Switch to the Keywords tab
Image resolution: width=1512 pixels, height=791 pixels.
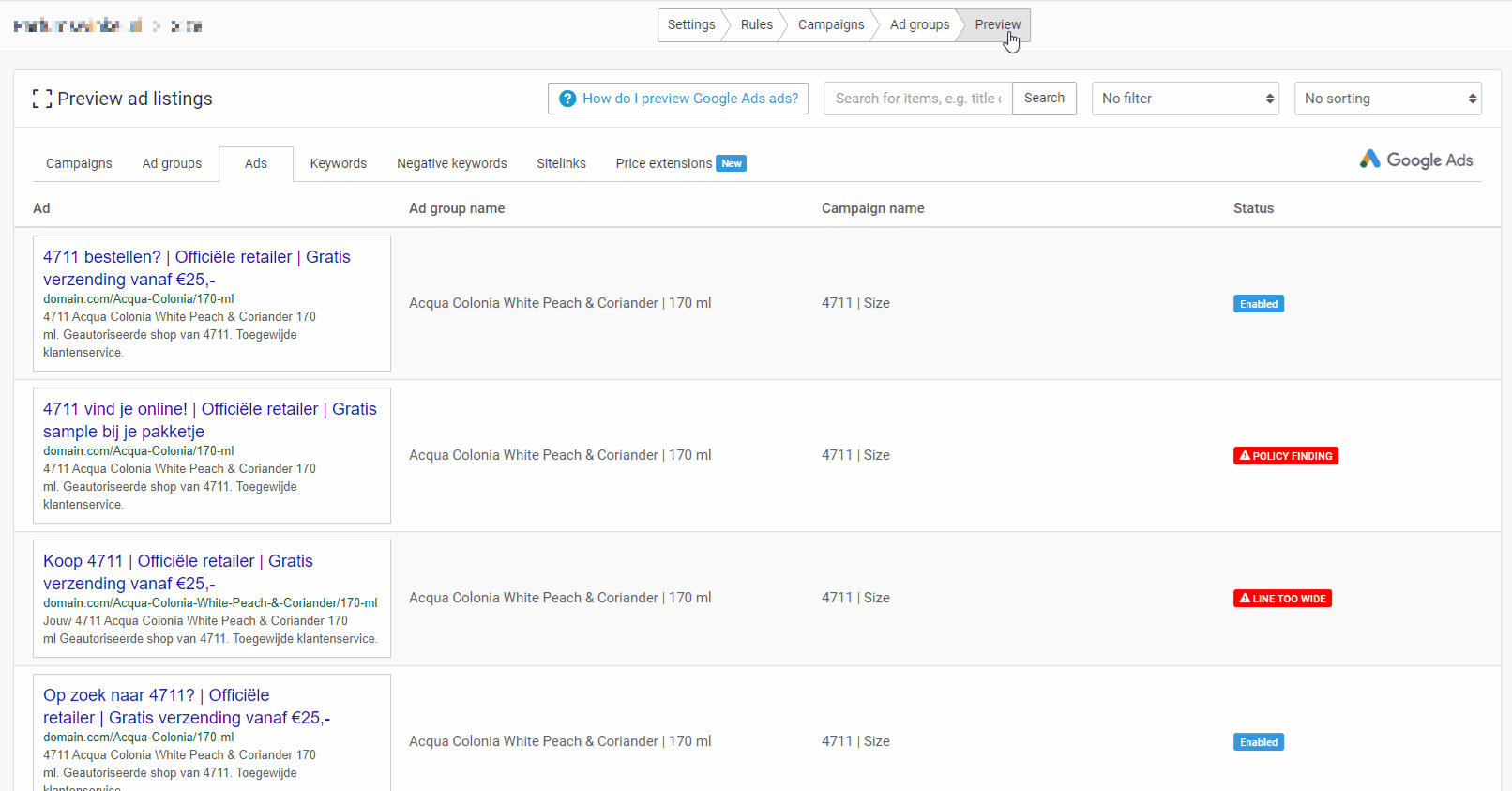(x=338, y=163)
